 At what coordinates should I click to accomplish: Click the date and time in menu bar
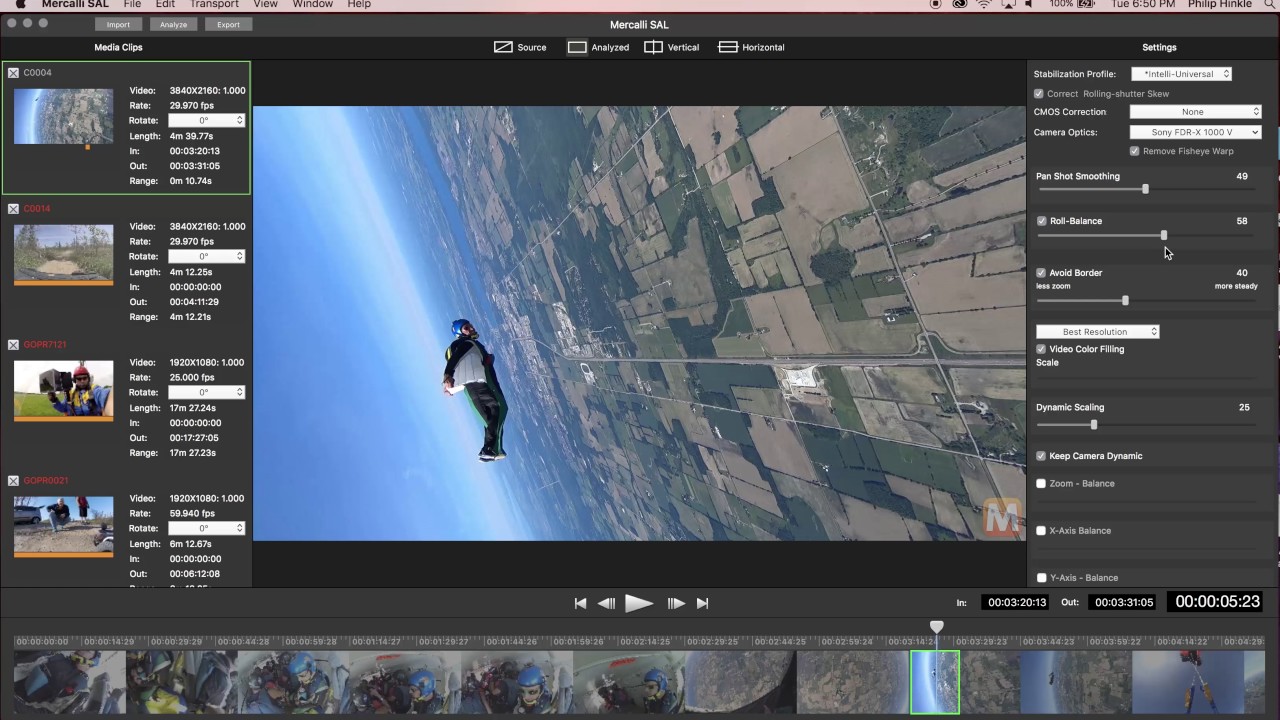pos(1144,4)
